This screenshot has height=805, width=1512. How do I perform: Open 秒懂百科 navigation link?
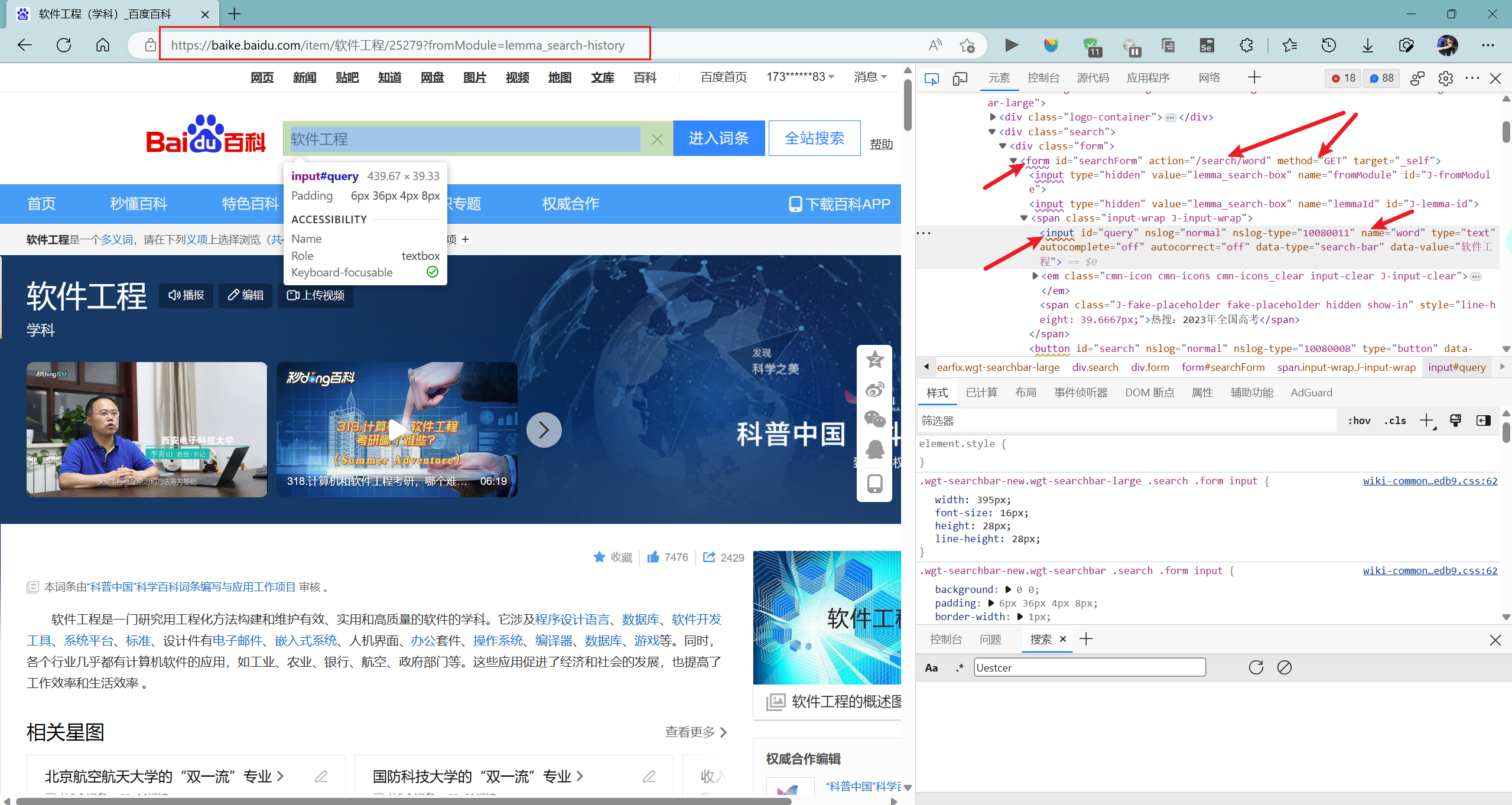click(x=138, y=204)
